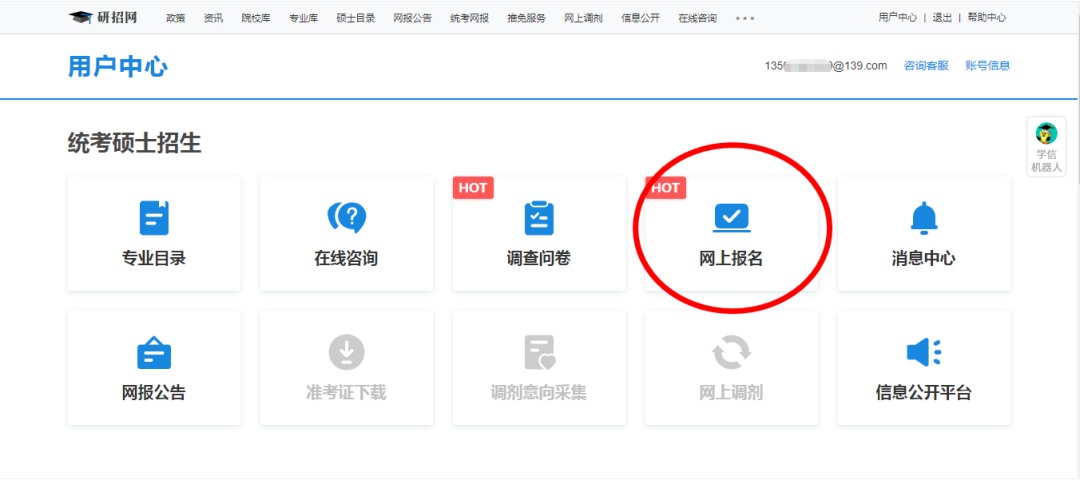Open 信息公开平台 megaphone icon

tap(923, 352)
